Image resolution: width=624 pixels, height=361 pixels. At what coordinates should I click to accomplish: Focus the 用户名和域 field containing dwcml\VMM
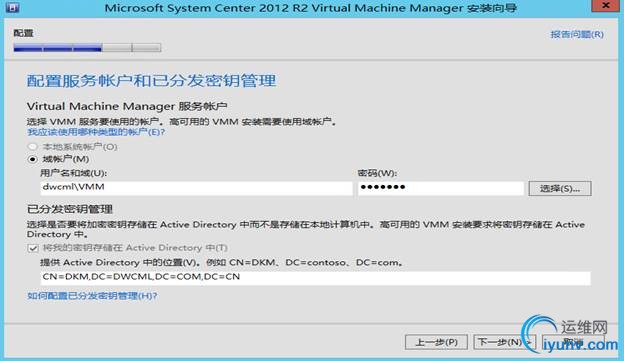[x=196, y=187]
